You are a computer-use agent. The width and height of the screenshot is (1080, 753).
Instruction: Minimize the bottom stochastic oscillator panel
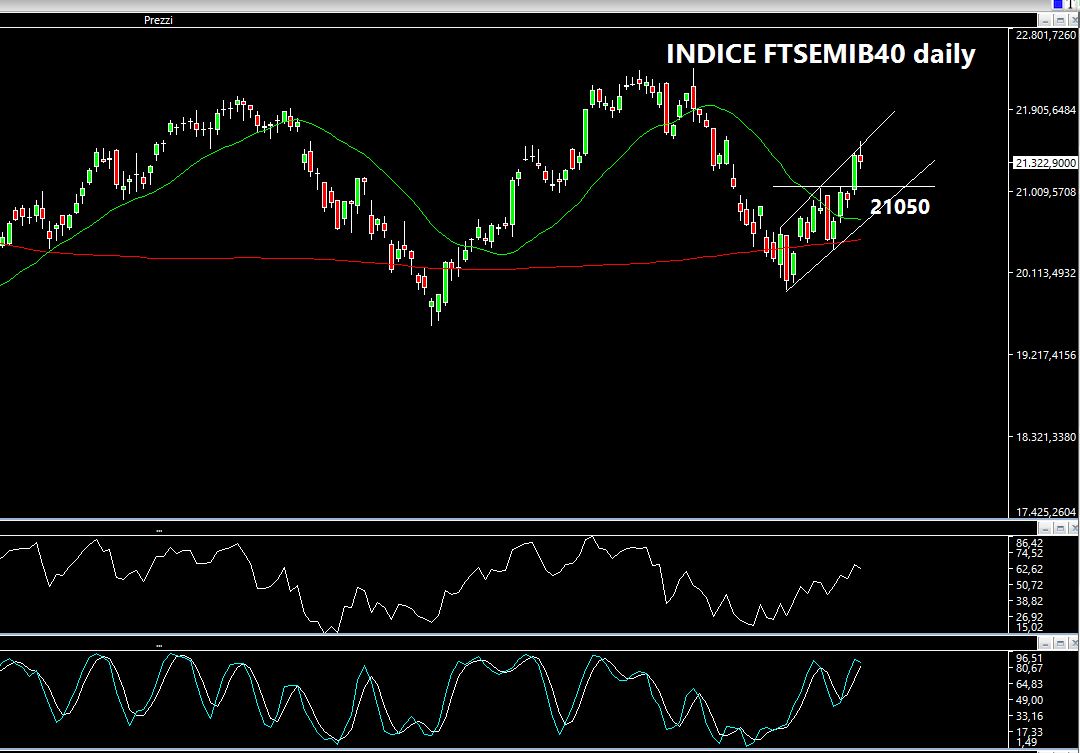(x=1046, y=643)
